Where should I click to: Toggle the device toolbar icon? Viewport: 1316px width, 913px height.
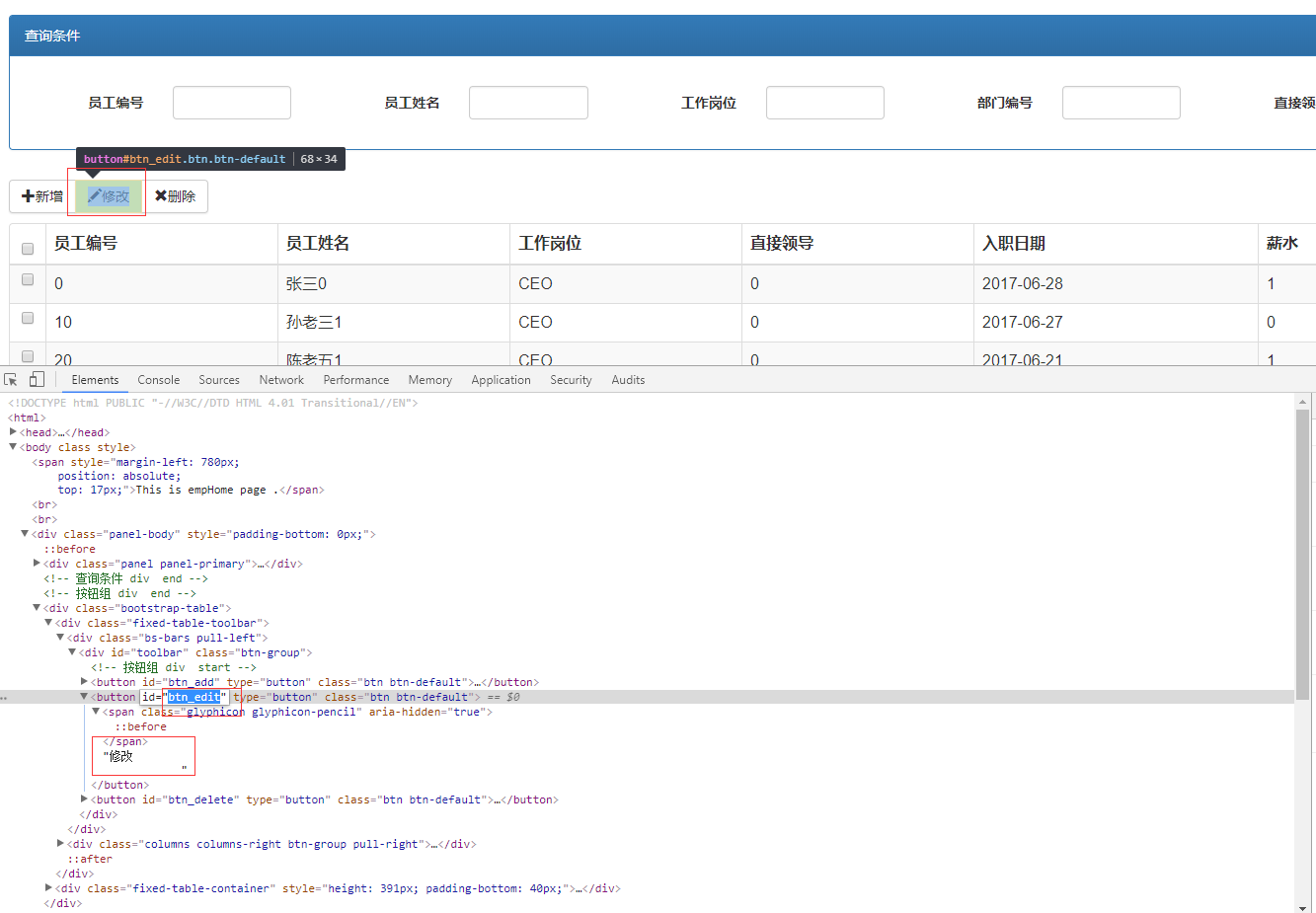37,380
